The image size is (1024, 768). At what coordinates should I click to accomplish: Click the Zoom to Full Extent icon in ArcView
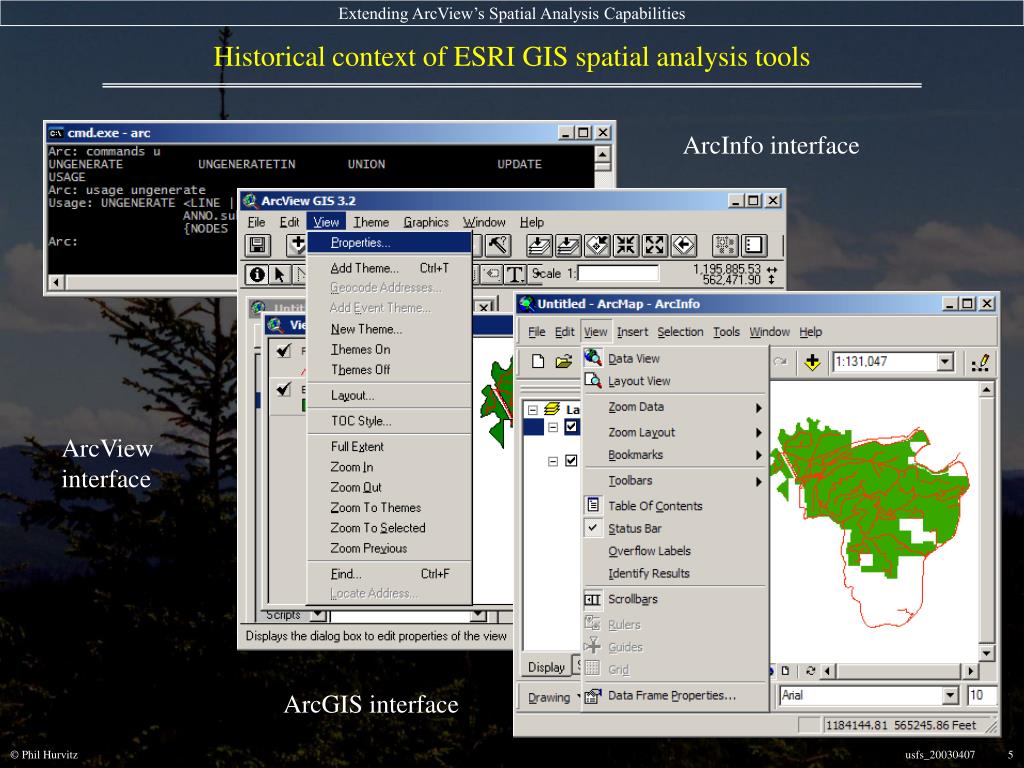tap(539, 246)
